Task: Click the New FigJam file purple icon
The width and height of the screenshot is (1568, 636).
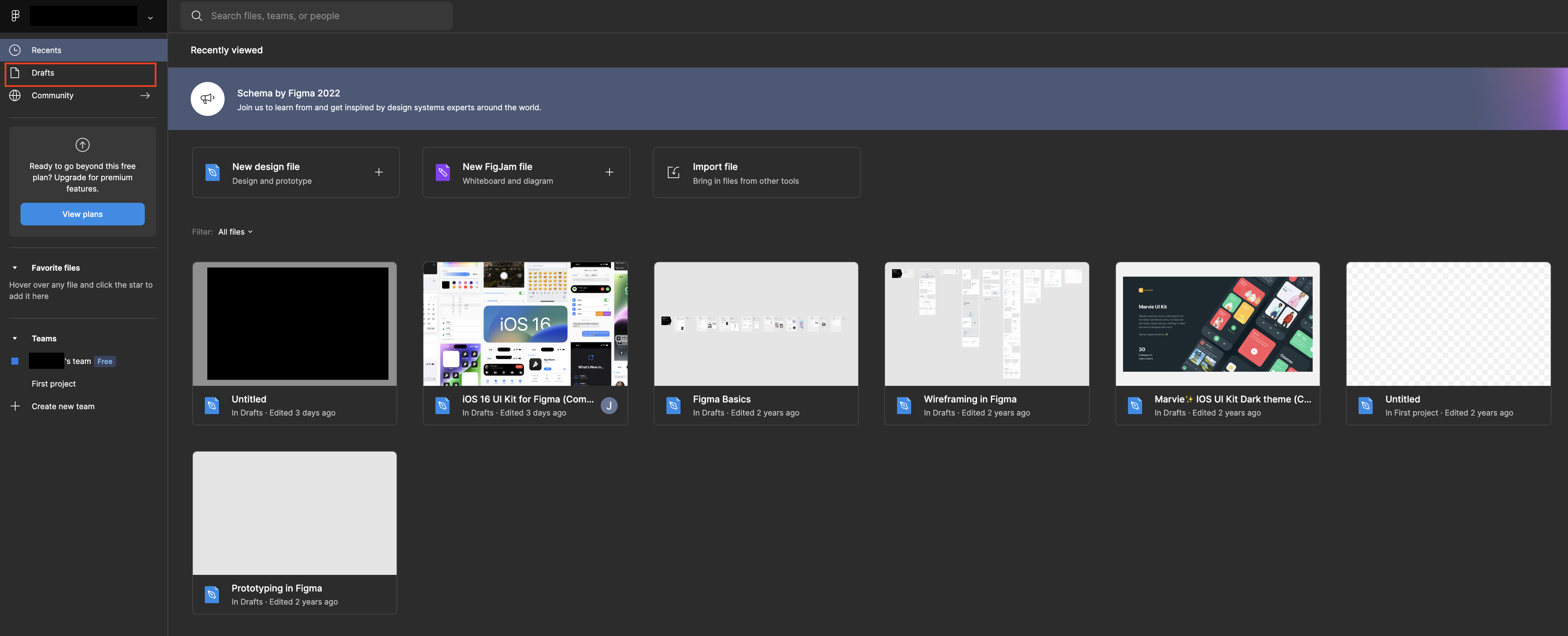Action: 443,172
